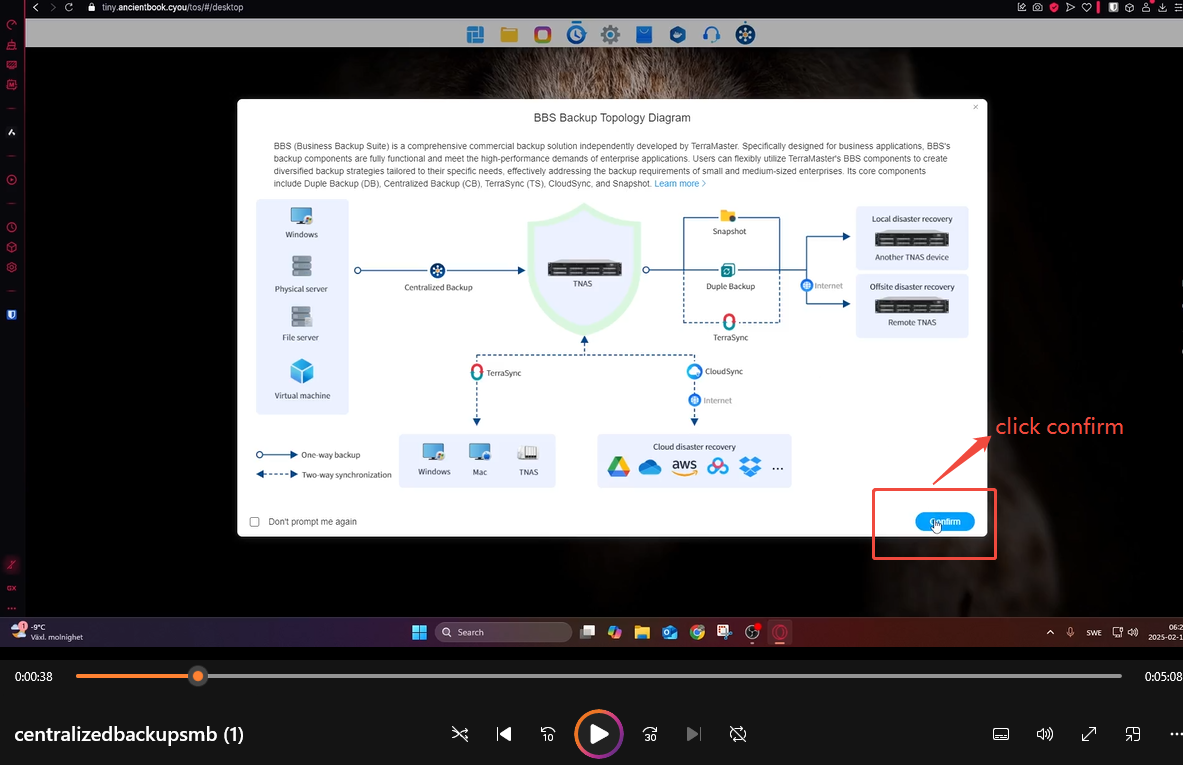Open more options in the media player

[1175, 734]
